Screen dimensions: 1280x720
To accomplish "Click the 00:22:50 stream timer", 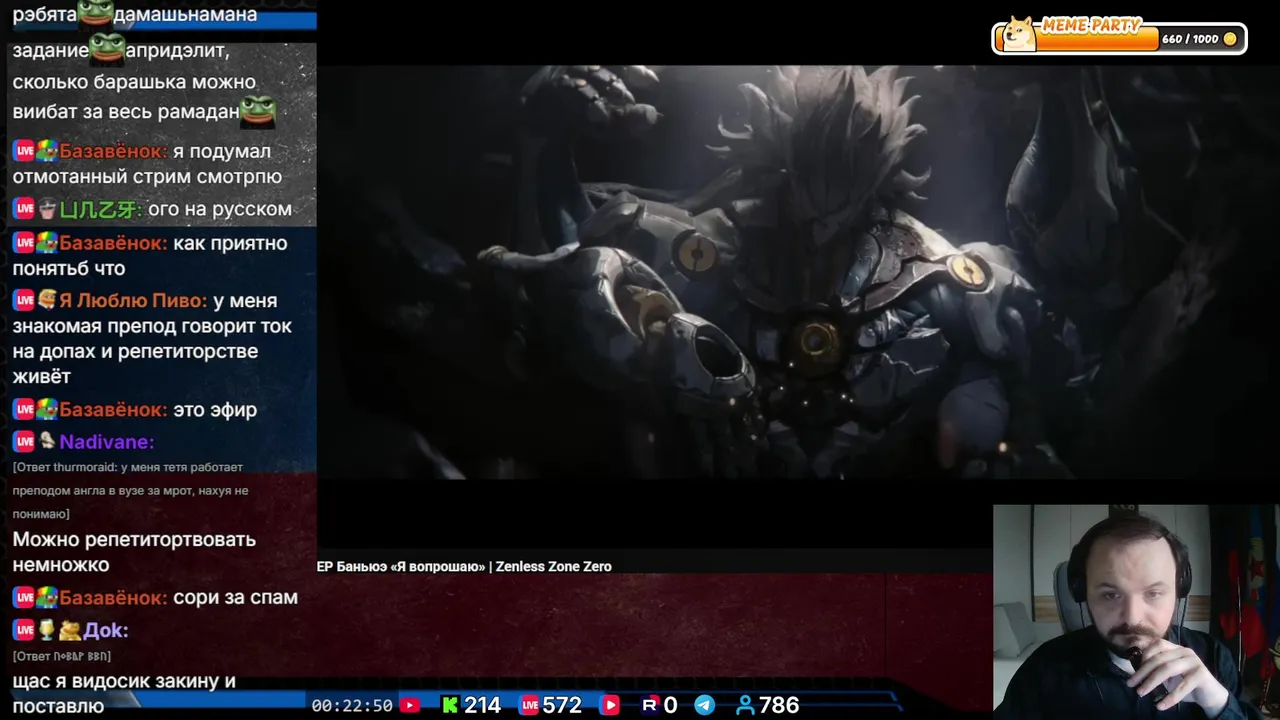I will [x=352, y=705].
